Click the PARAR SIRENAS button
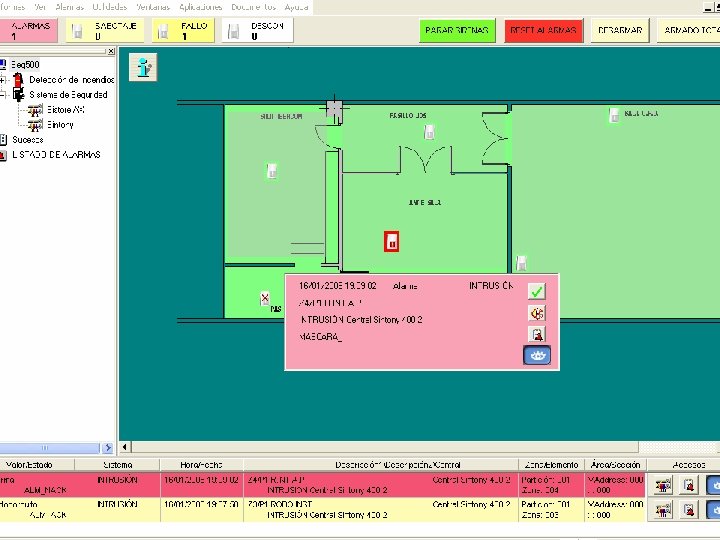Screen dimensions: 720x540 (x=457, y=30)
